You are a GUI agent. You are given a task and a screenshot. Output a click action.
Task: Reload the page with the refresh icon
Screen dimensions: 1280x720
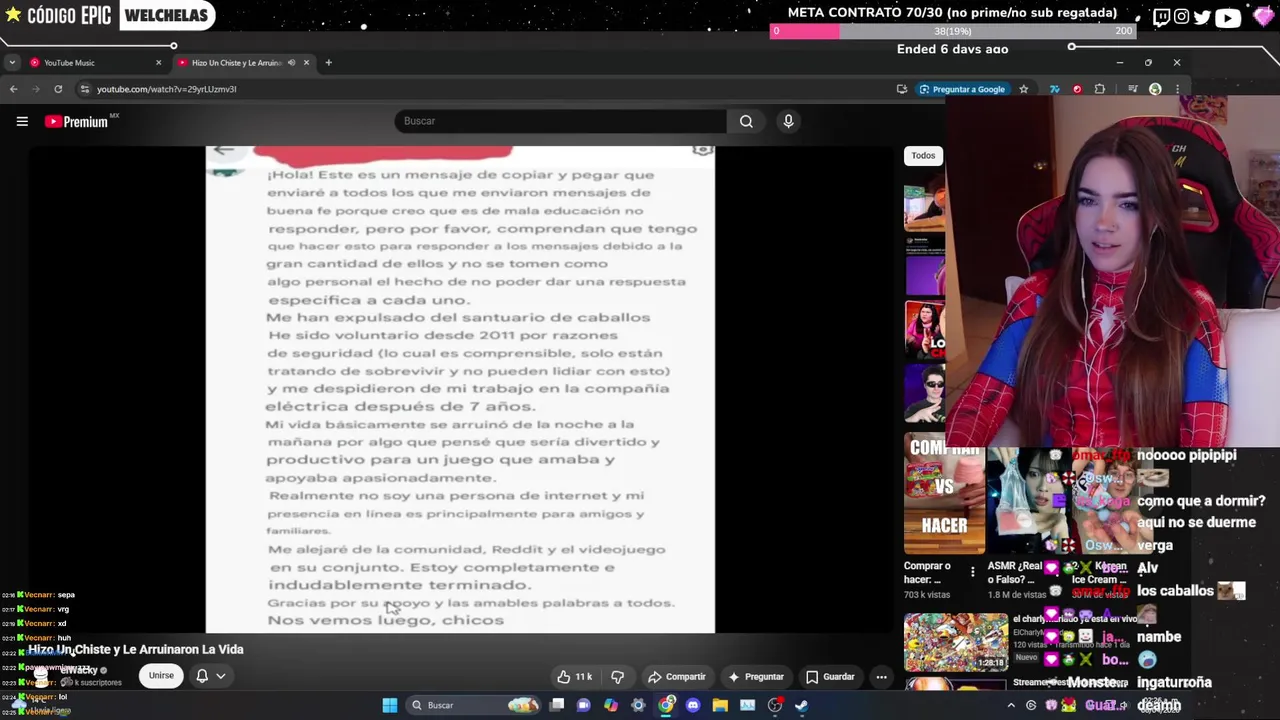[58, 89]
